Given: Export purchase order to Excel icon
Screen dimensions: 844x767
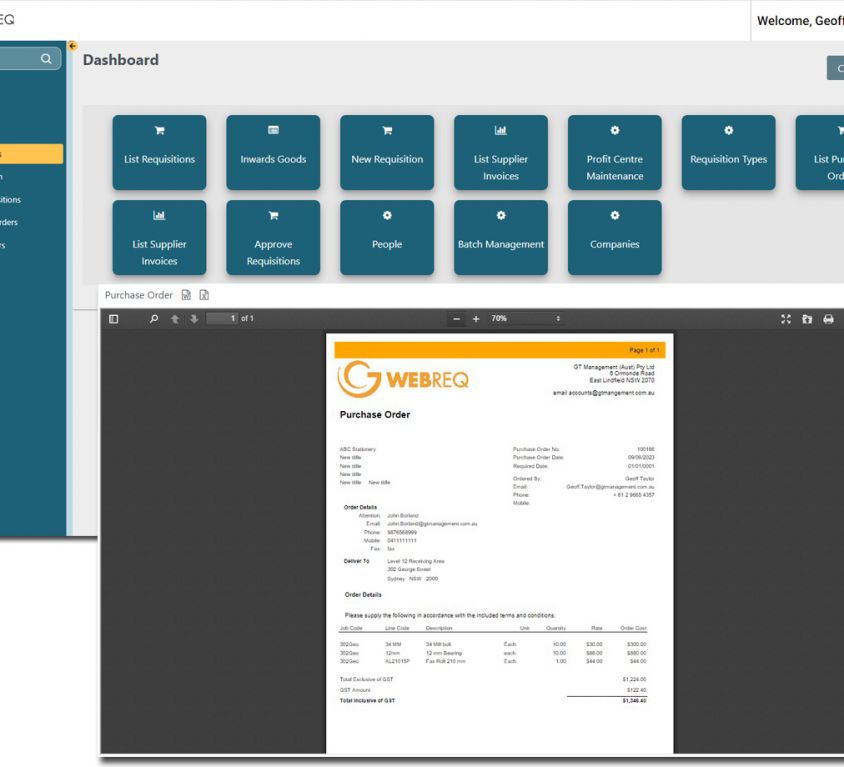Looking at the screenshot, I should point(204,295).
